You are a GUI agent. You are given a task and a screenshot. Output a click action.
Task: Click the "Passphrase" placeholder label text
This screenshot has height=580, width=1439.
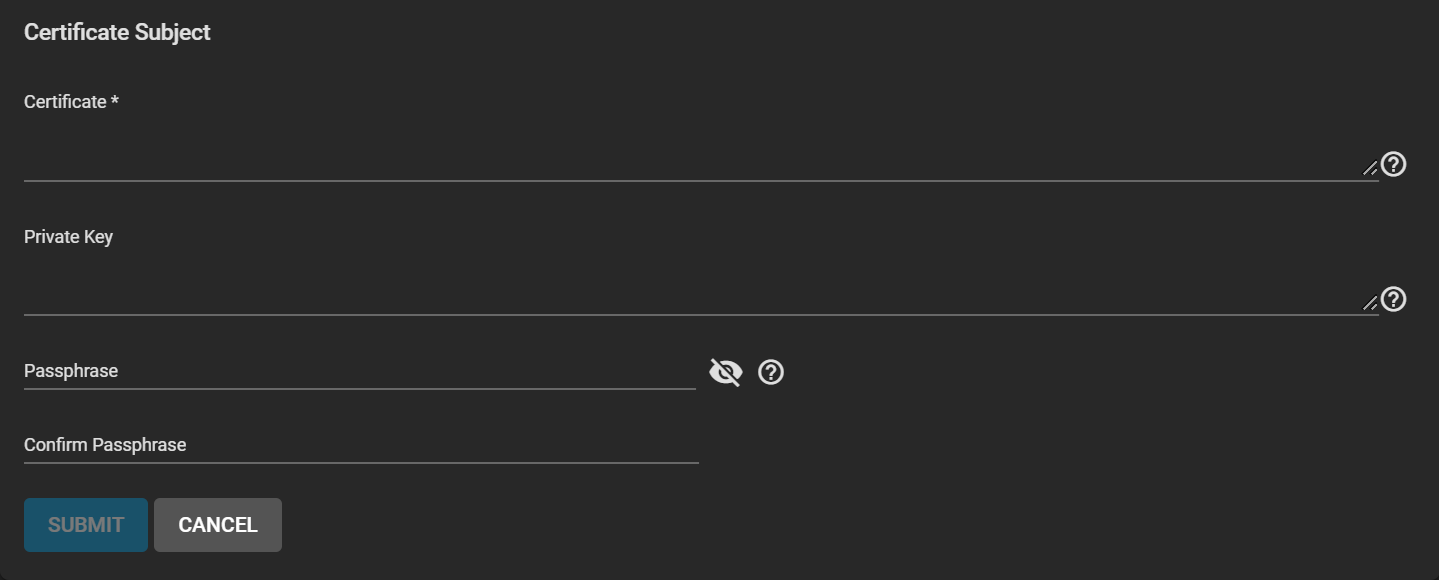pyautogui.click(x=71, y=371)
